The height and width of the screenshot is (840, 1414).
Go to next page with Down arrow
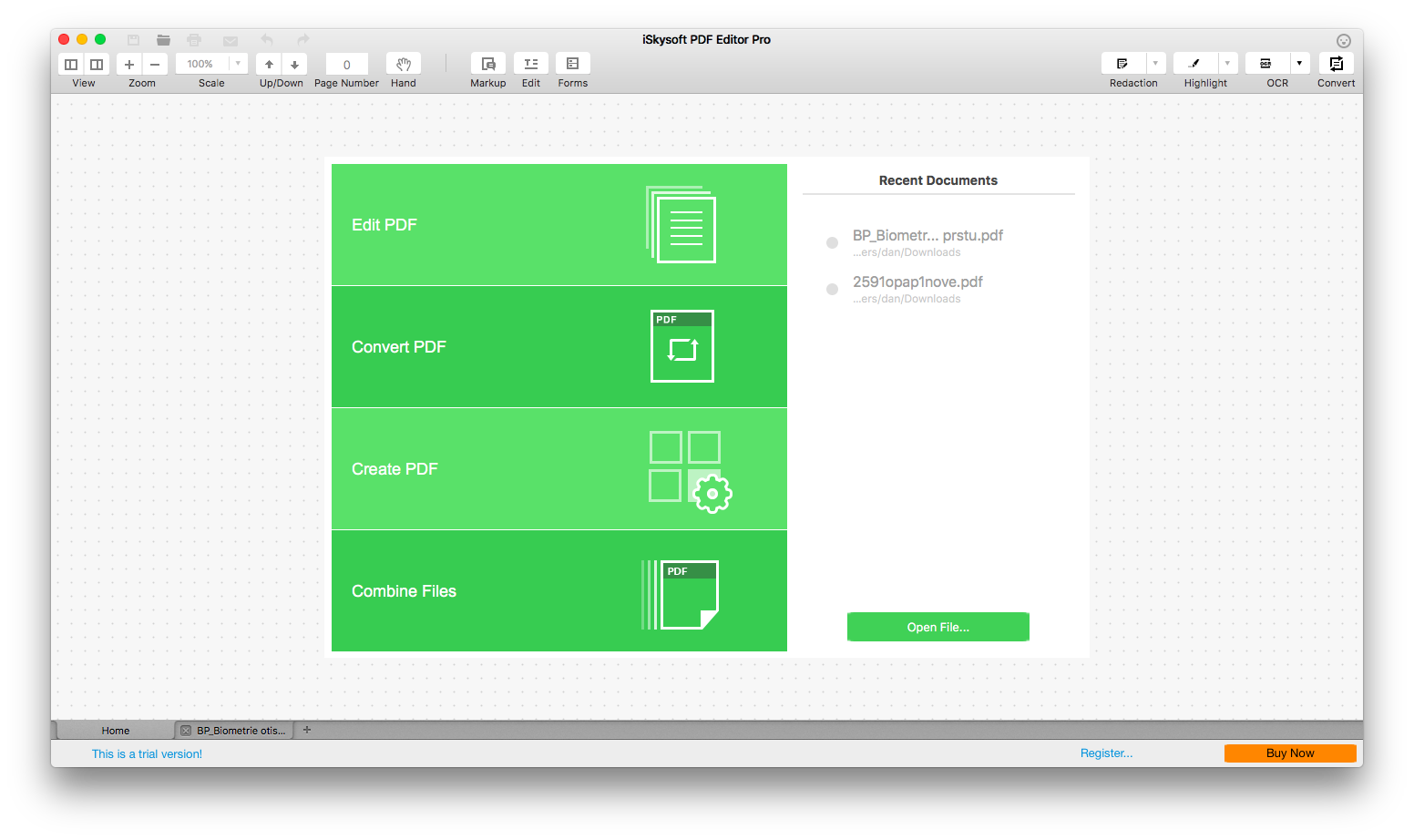pos(294,64)
